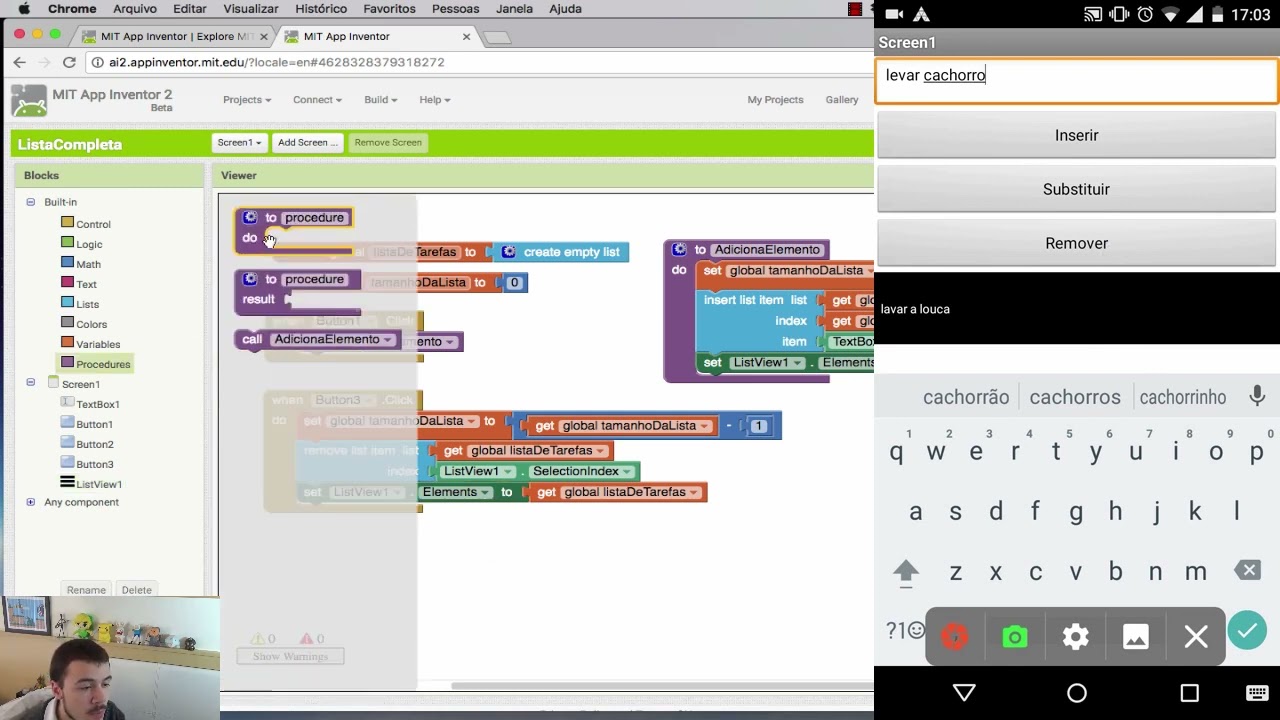The height and width of the screenshot is (720, 1280).
Task: Tap the 'cachorros' keyboard suggestion
Action: click(1075, 397)
